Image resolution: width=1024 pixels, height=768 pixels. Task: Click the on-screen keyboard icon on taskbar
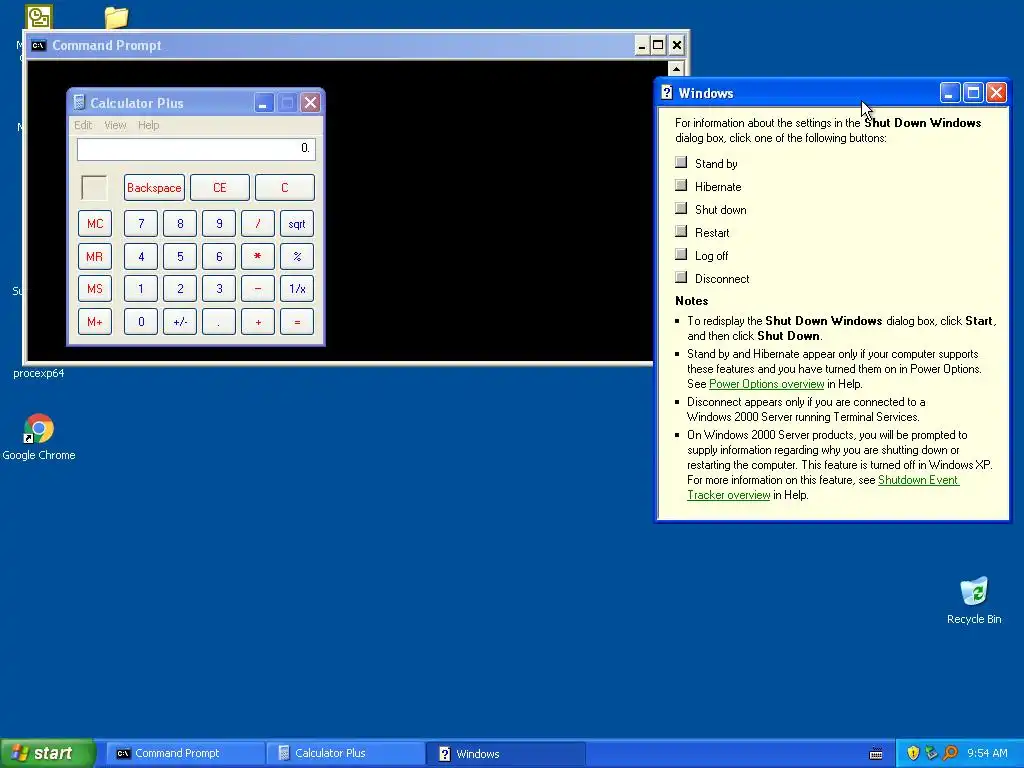pyautogui.click(x=876, y=754)
